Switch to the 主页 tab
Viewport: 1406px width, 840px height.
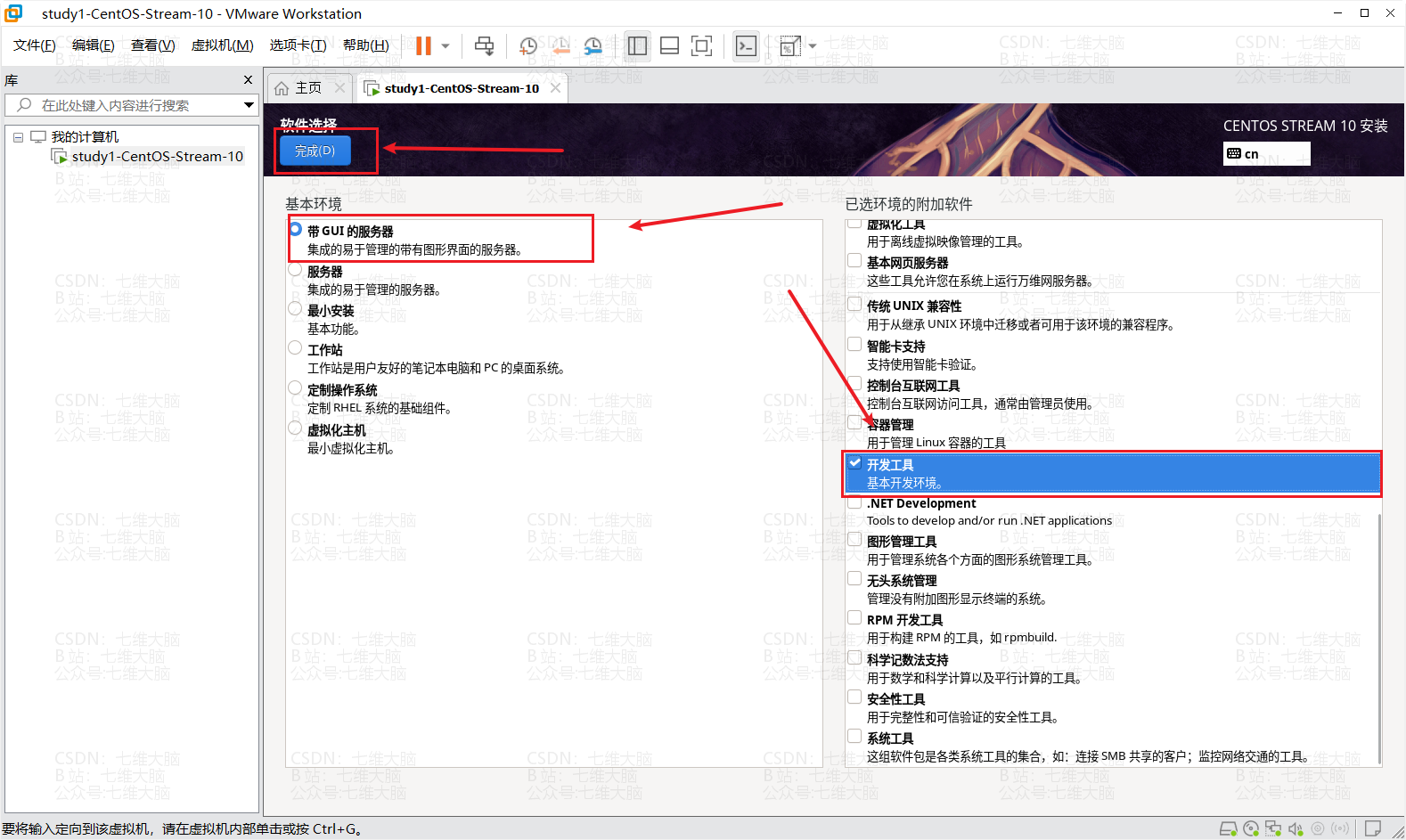pos(308,88)
